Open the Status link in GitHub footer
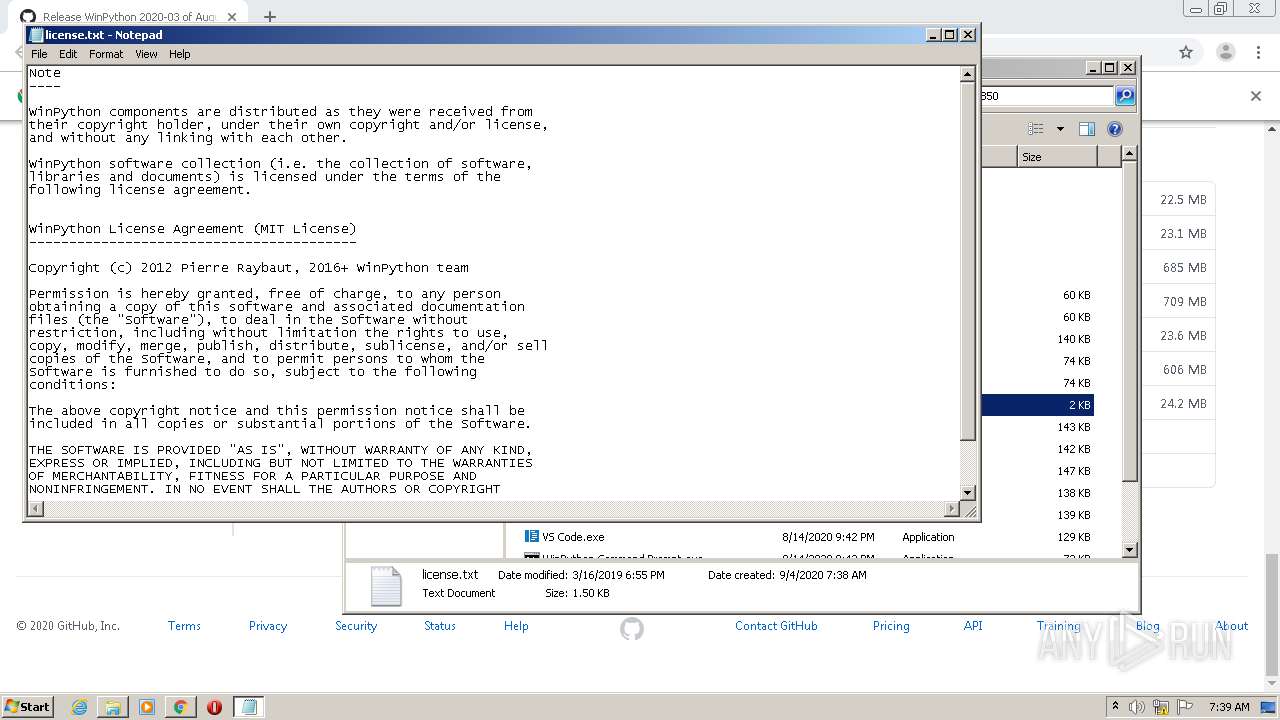Viewport: 1280px width, 720px height. [440, 626]
